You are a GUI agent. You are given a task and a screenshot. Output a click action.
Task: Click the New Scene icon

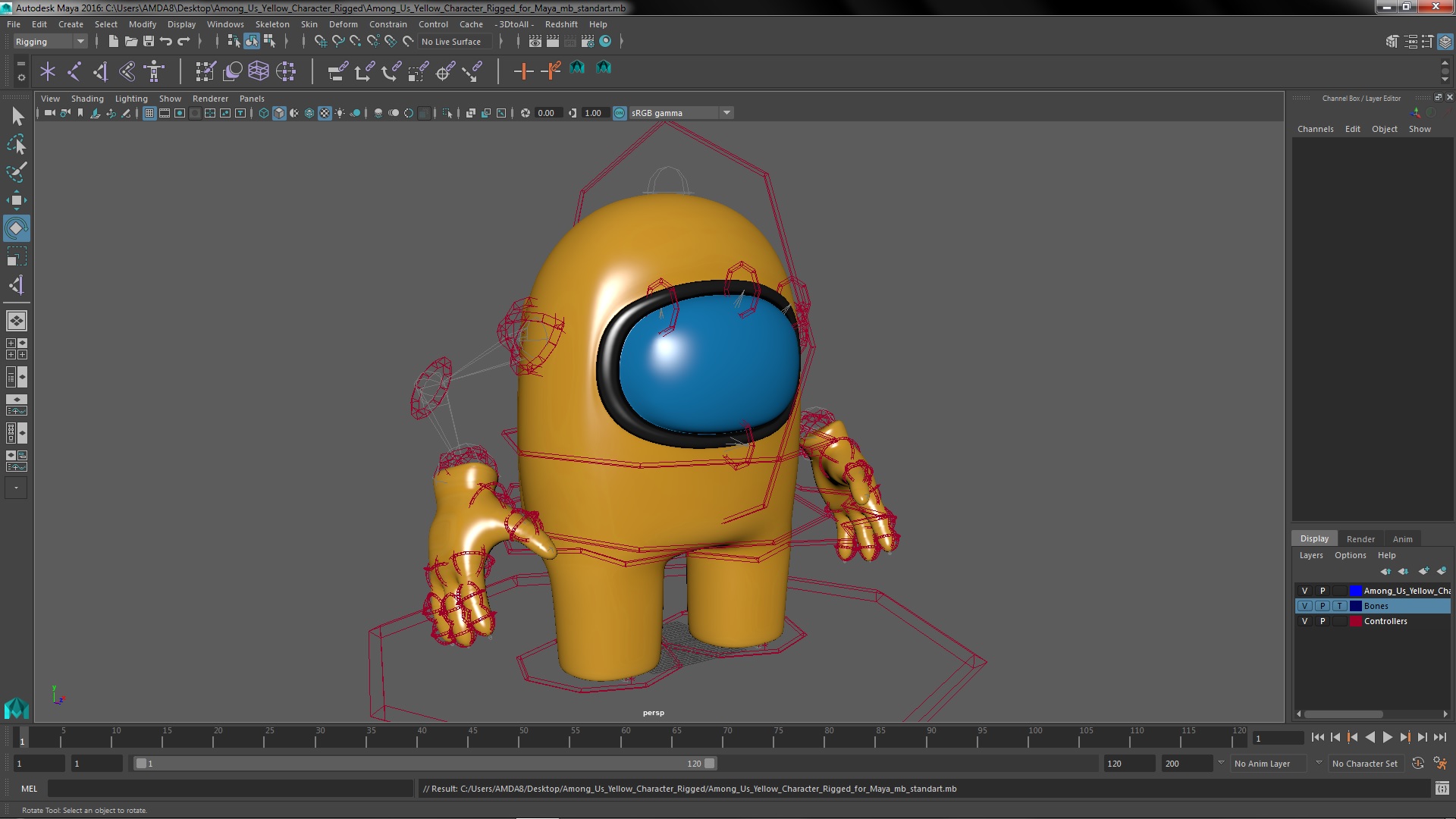point(113,42)
